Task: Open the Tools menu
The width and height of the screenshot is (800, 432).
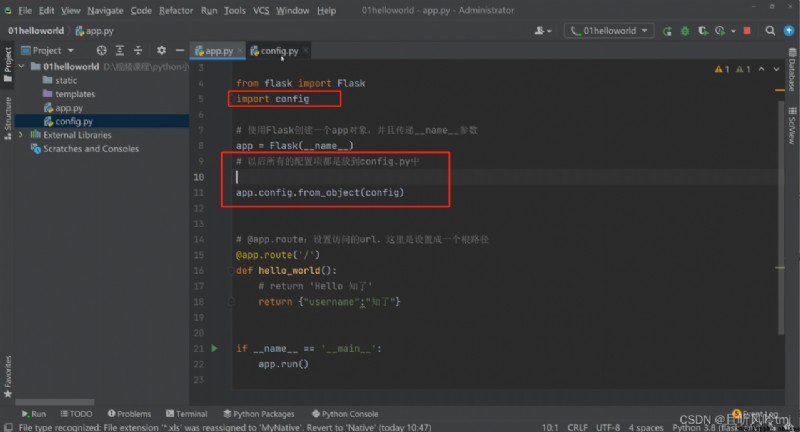Action: (x=235, y=10)
